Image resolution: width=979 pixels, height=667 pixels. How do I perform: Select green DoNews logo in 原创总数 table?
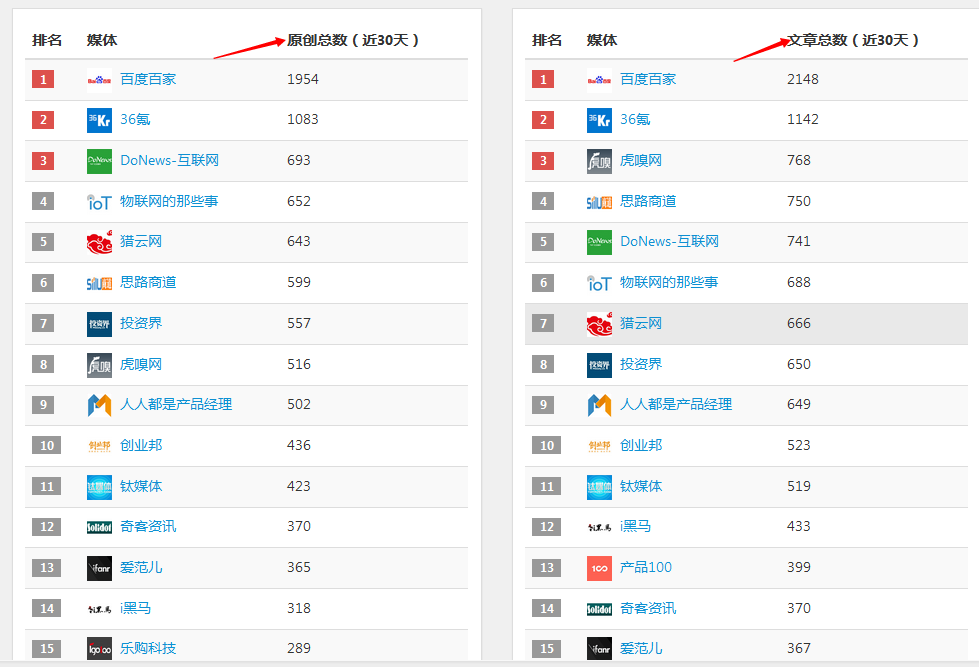tap(99, 161)
